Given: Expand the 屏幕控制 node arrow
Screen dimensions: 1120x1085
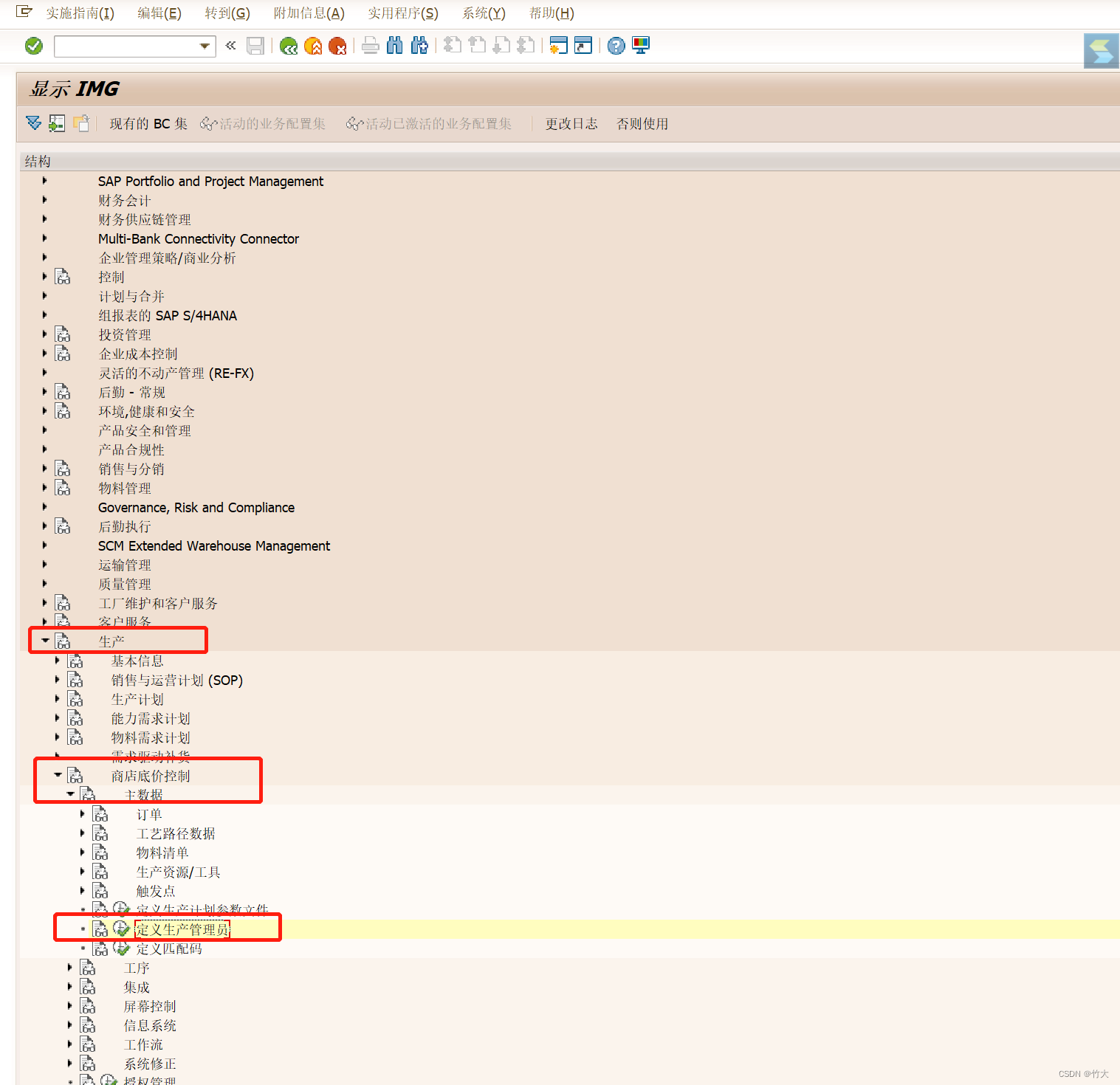Looking at the screenshot, I should coord(69,1005).
